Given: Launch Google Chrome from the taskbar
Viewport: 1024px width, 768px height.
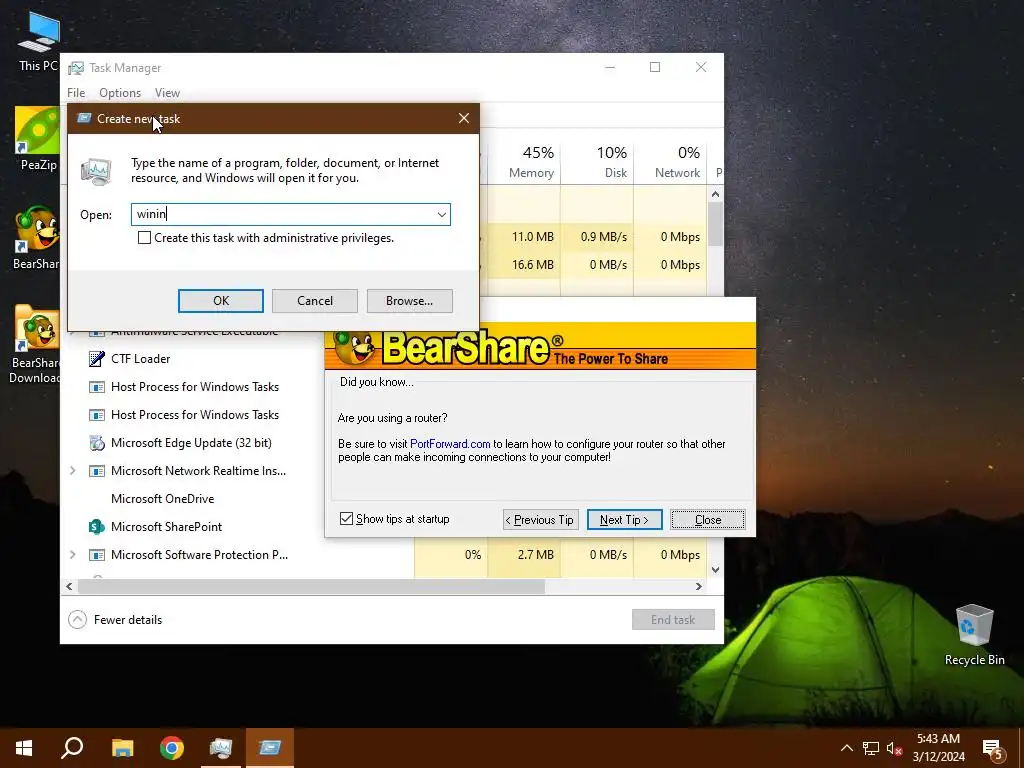Looking at the screenshot, I should tap(172, 748).
